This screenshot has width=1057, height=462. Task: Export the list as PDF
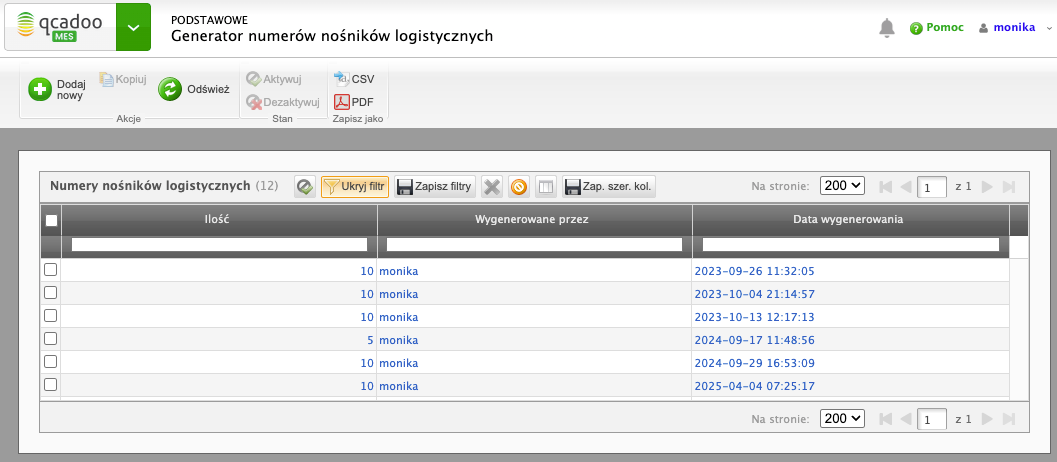tap(354, 102)
